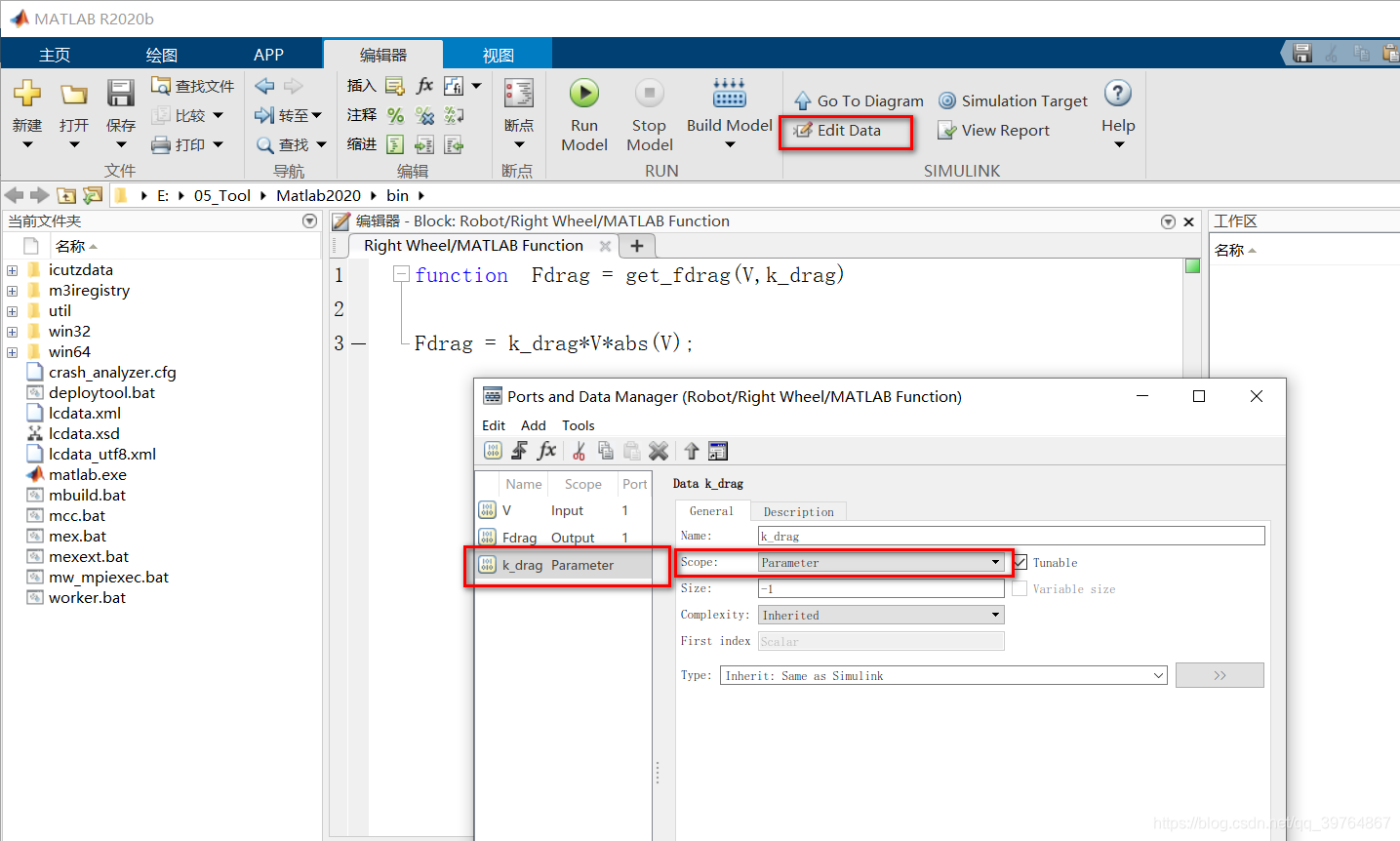The image size is (1400, 841).
Task: Click Add Function Call Event icon in Ports Manager
Action: coord(520,451)
